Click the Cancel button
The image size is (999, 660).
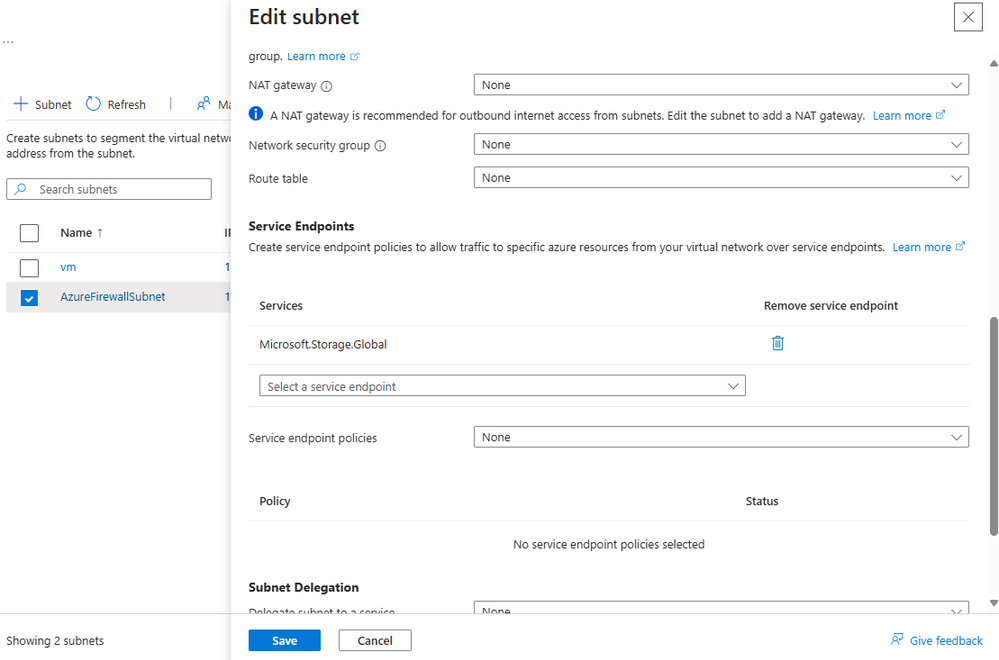coord(375,640)
